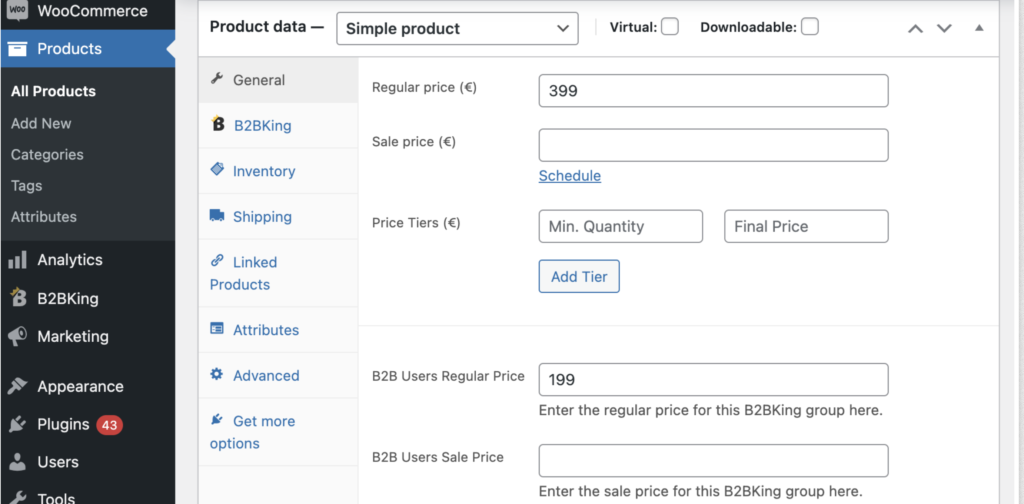
Task: Focus the Min. Quantity tier field
Action: click(621, 227)
